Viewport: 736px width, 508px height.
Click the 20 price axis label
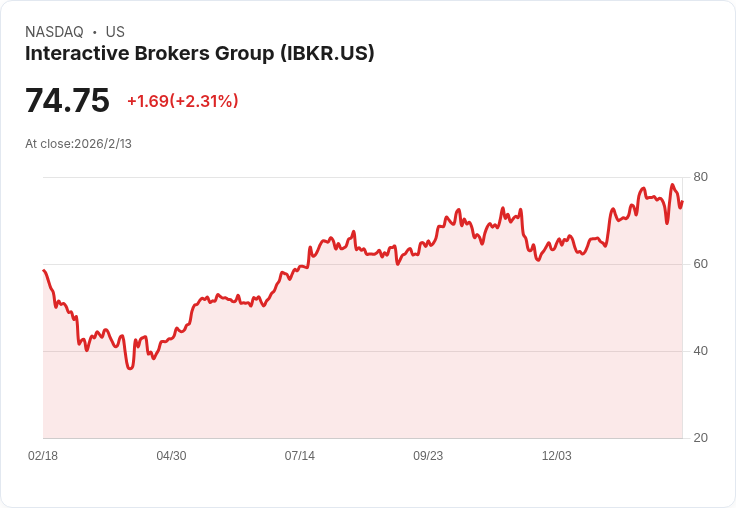(700, 438)
